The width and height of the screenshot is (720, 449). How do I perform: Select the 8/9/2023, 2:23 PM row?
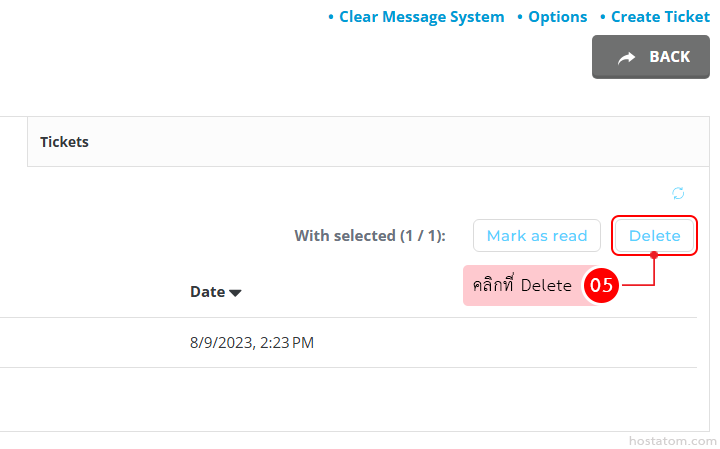coord(251,343)
